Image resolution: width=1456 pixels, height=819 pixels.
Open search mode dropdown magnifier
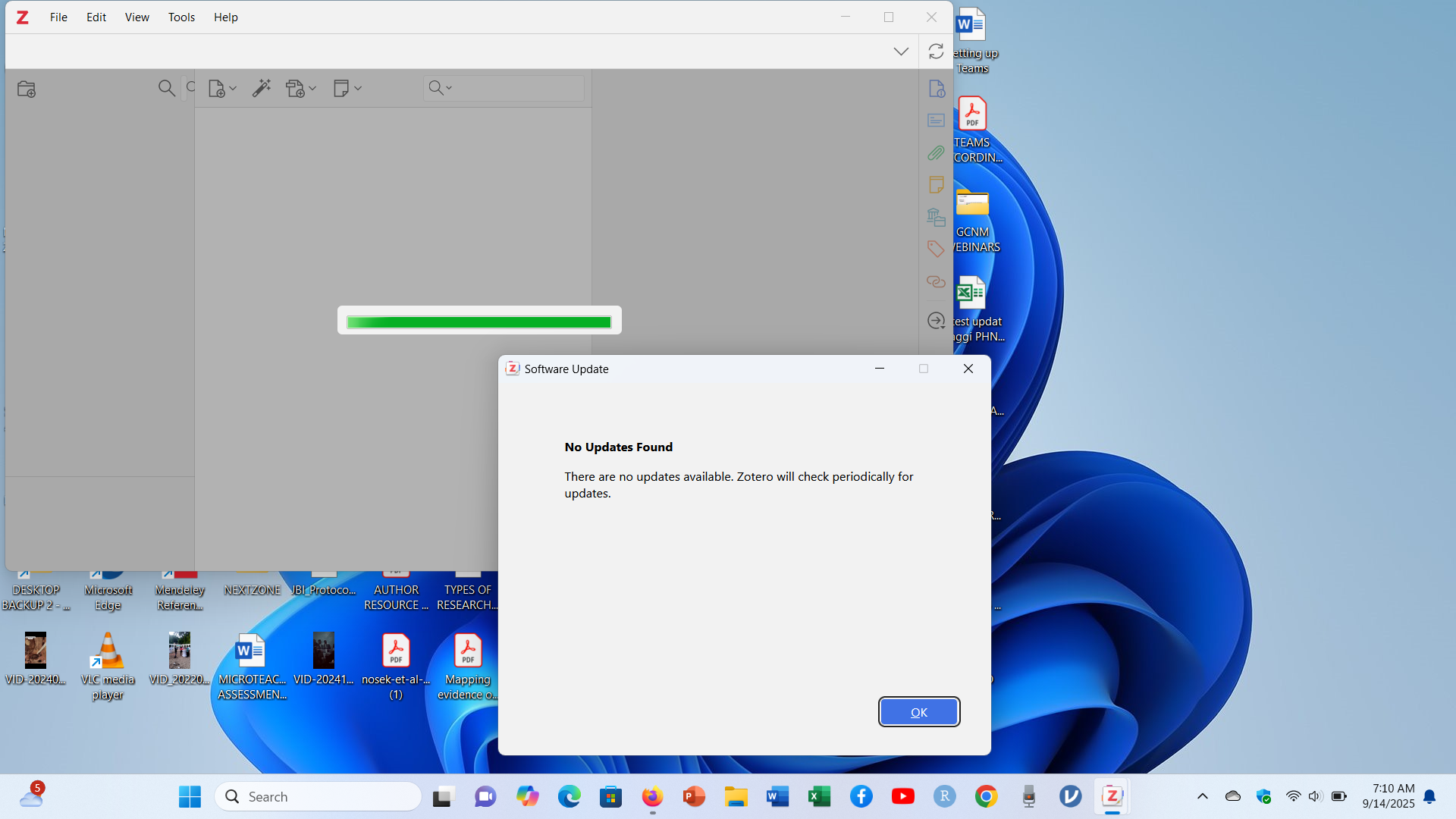[x=440, y=88]
